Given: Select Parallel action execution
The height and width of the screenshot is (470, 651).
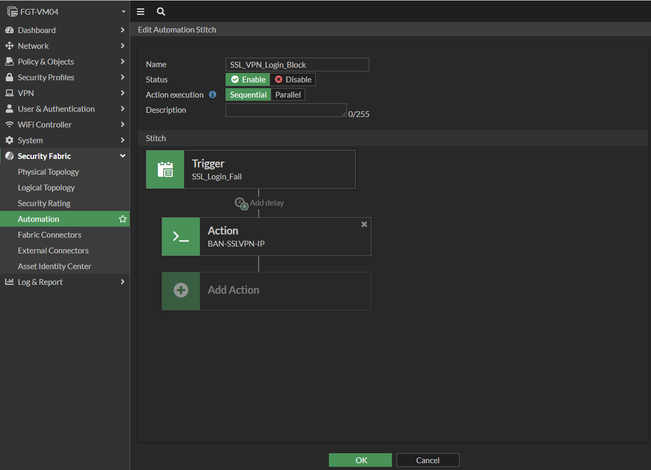Looking at the screenshot, I should pyautogui.click(x=288, y=95).
